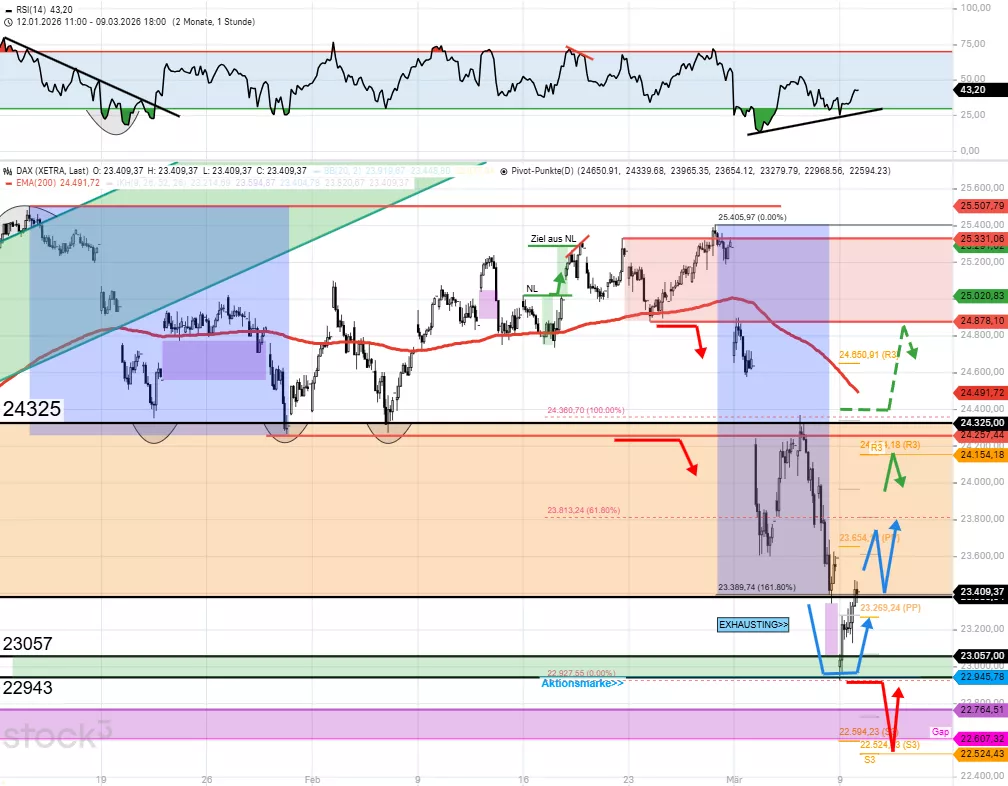The image size is (1008, 786).
Task: Click the 'Ziel aus NL' annotation label
Action: click(553, 240)
